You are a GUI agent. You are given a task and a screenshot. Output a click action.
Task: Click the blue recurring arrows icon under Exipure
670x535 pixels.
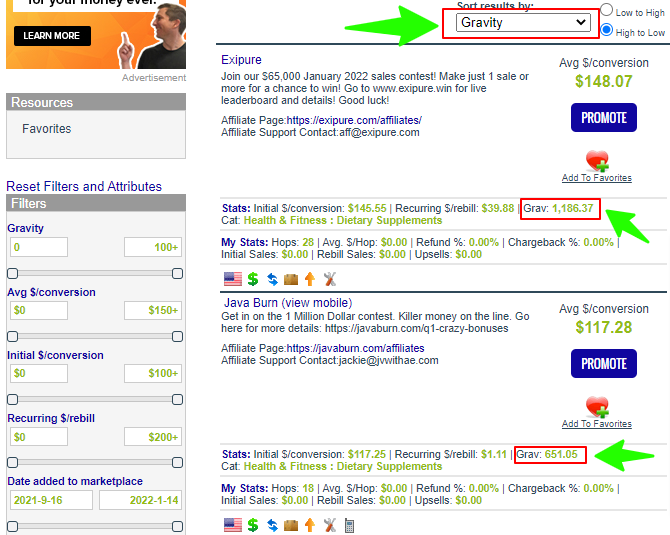coord(272,279)
